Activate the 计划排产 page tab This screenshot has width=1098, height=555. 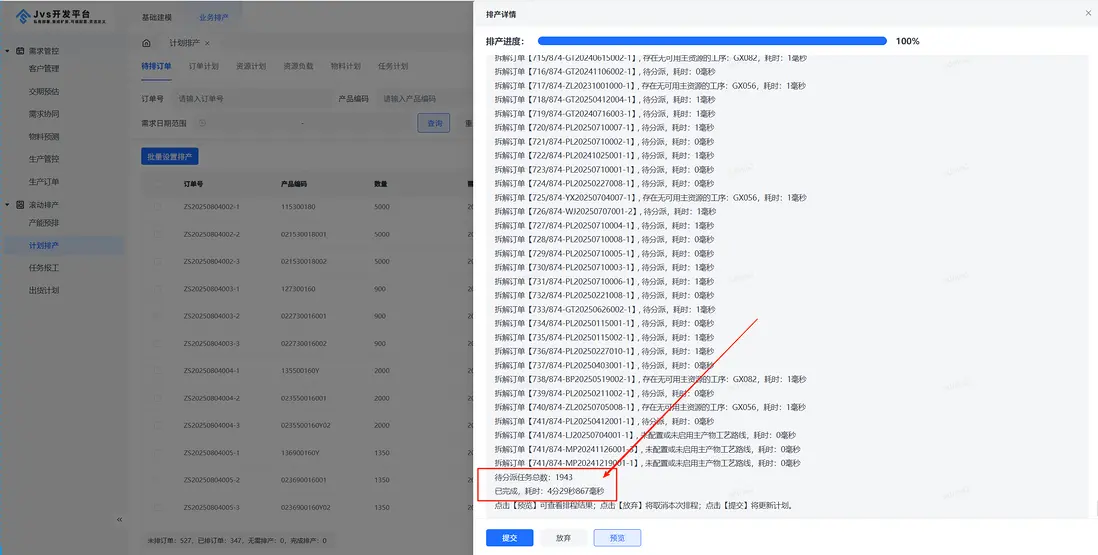184,43
